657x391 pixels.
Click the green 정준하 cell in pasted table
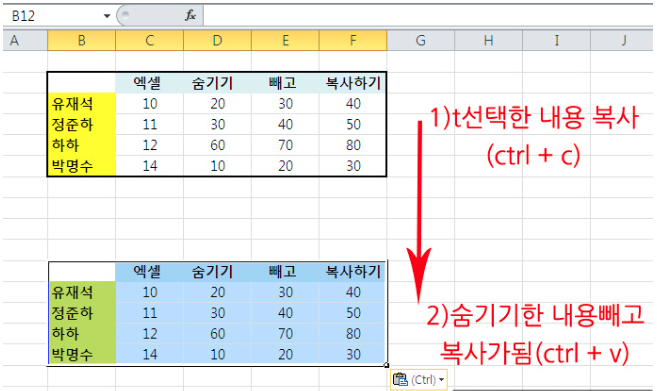click(x=82, y=313)
